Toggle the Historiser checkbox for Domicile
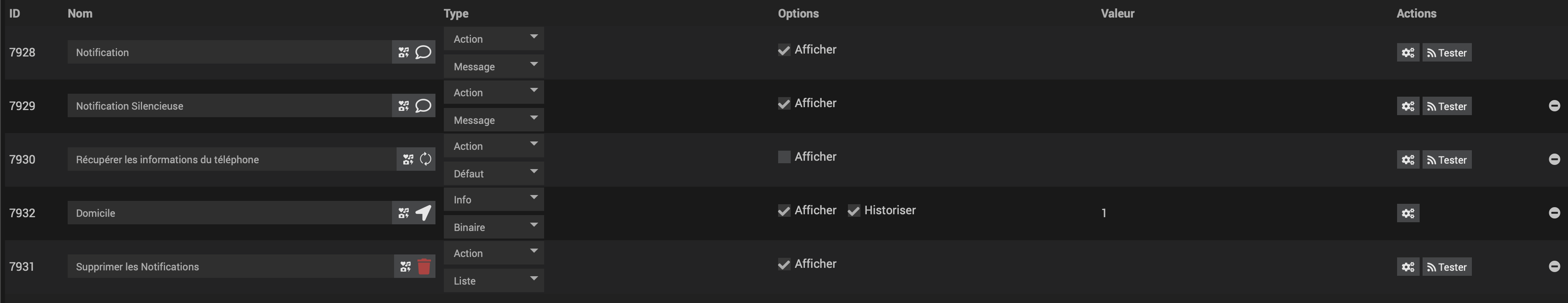The width and height of the screenshot is (1568, 303). tap(853, 211)
